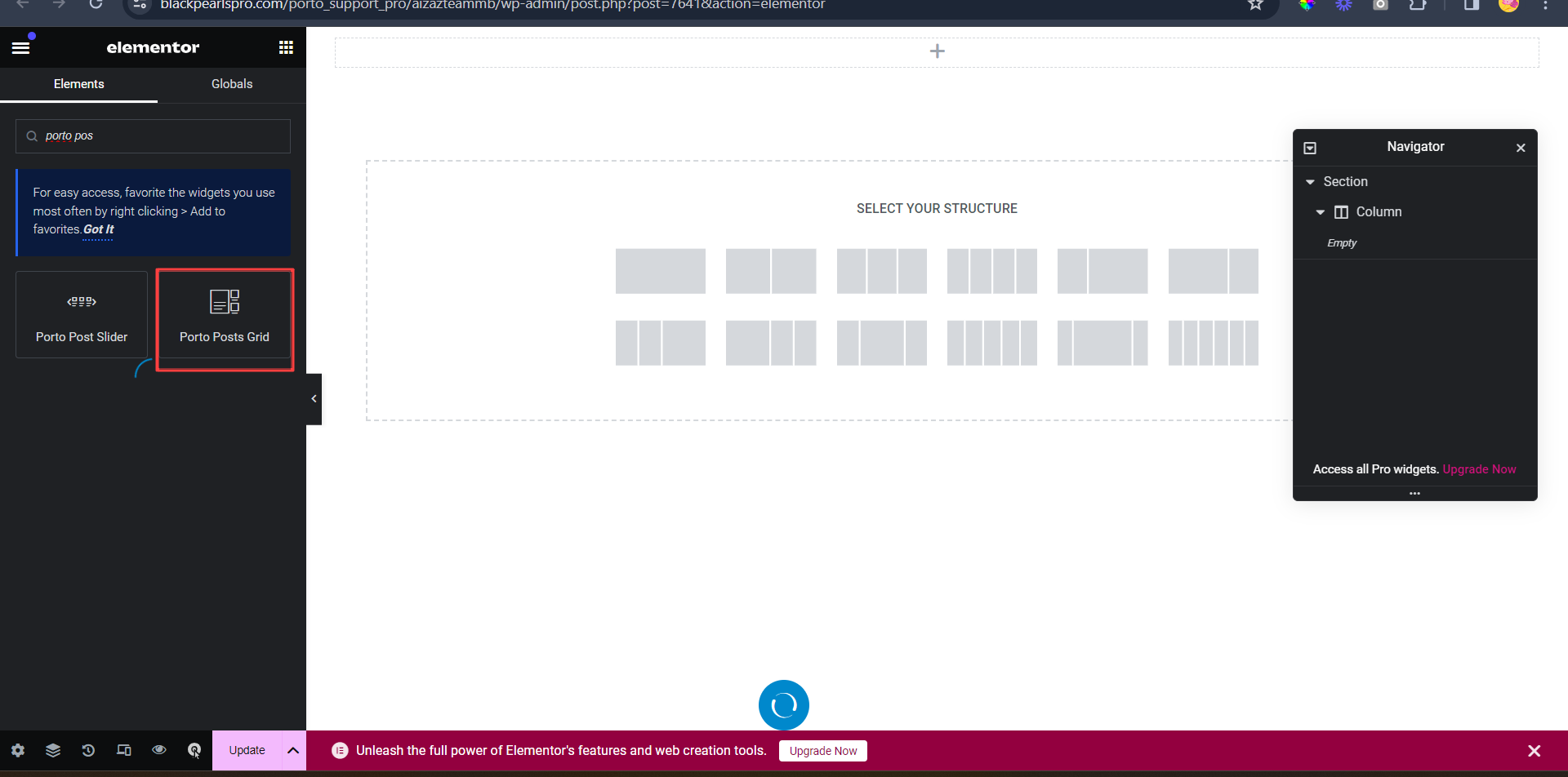Click the Upgrade Now banner button
This screenshot has height=777, width=1568.
click(x=823, y=751)
